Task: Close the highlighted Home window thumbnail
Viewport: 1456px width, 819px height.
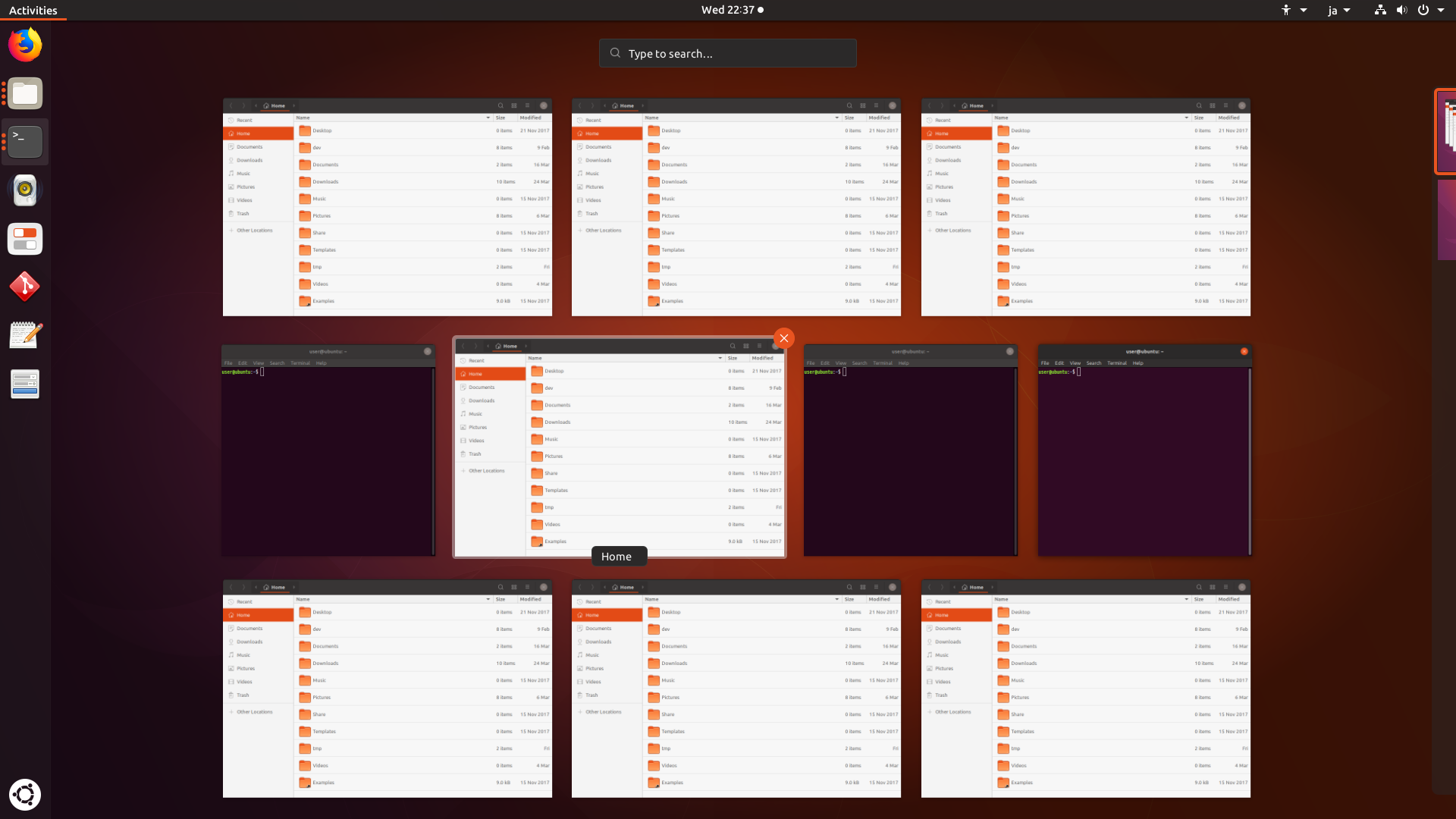Action: (784, 338)
